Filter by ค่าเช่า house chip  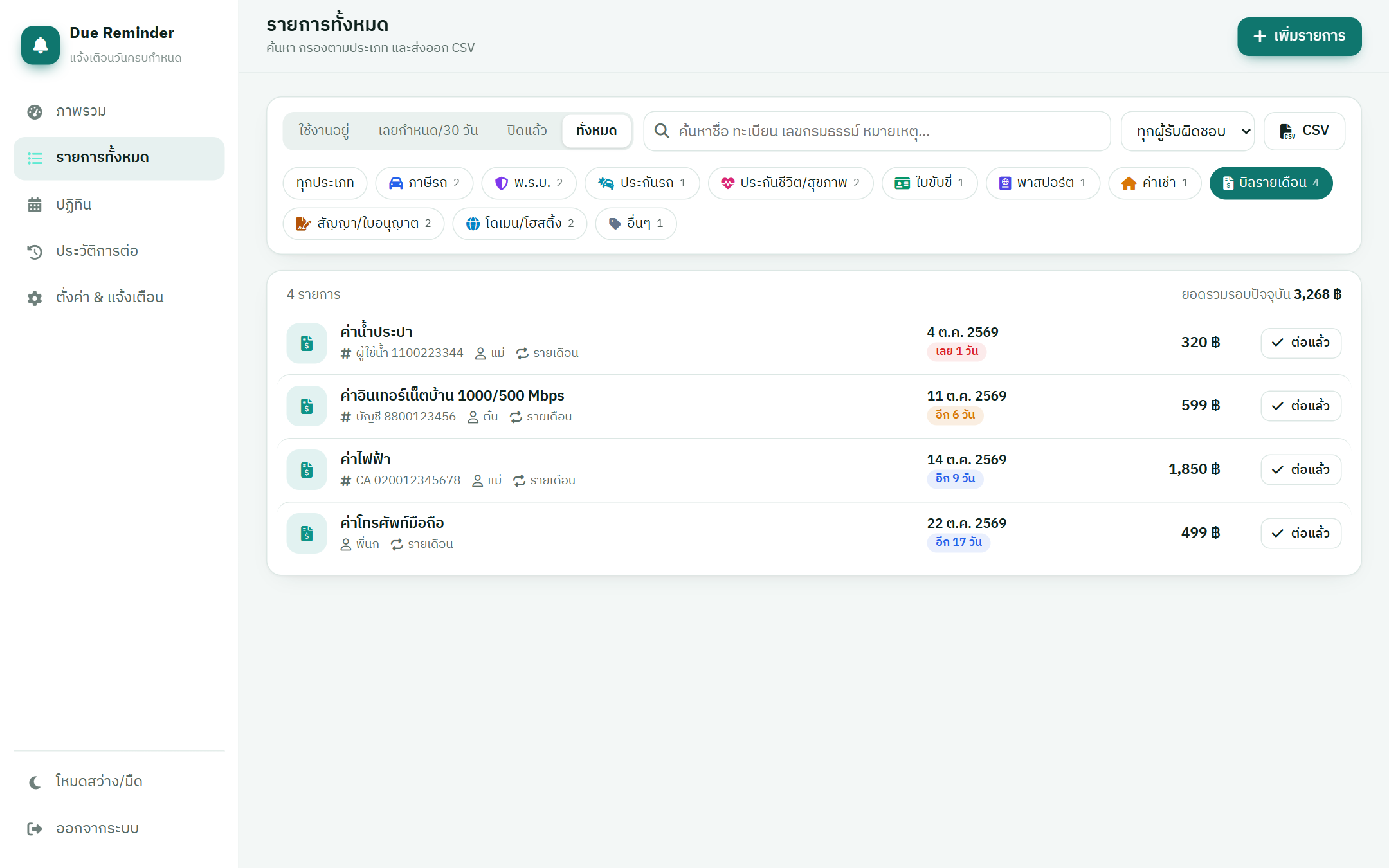pos(1155,183)
